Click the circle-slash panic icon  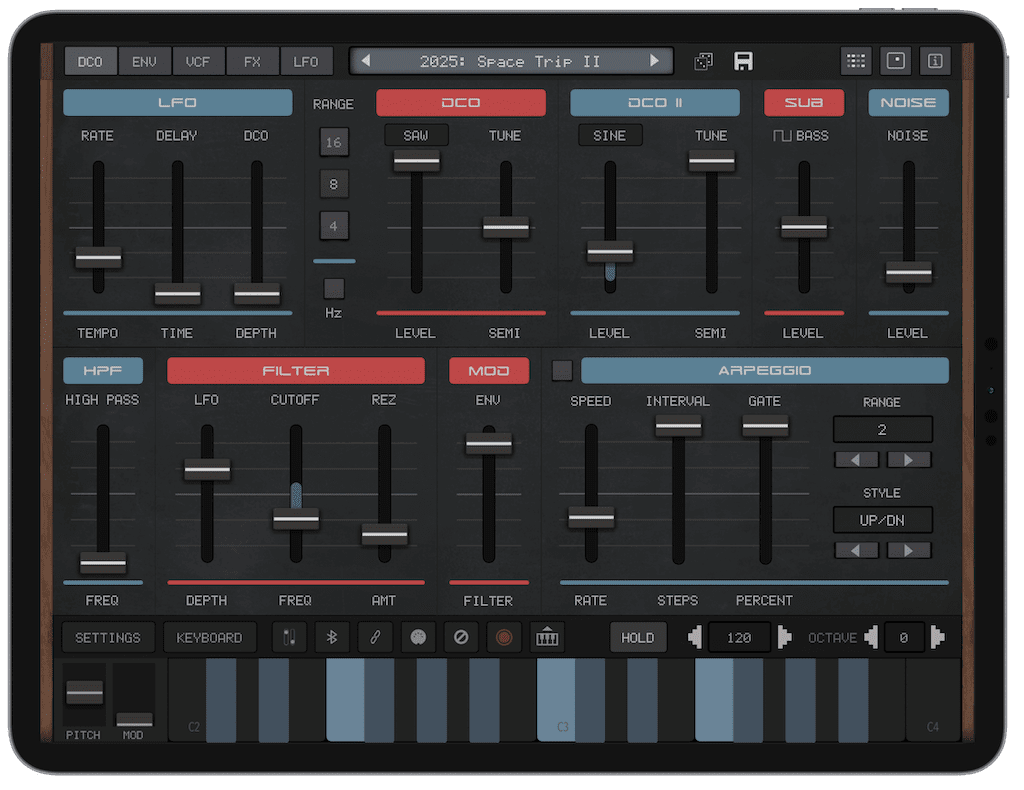[x=461, y=637]
